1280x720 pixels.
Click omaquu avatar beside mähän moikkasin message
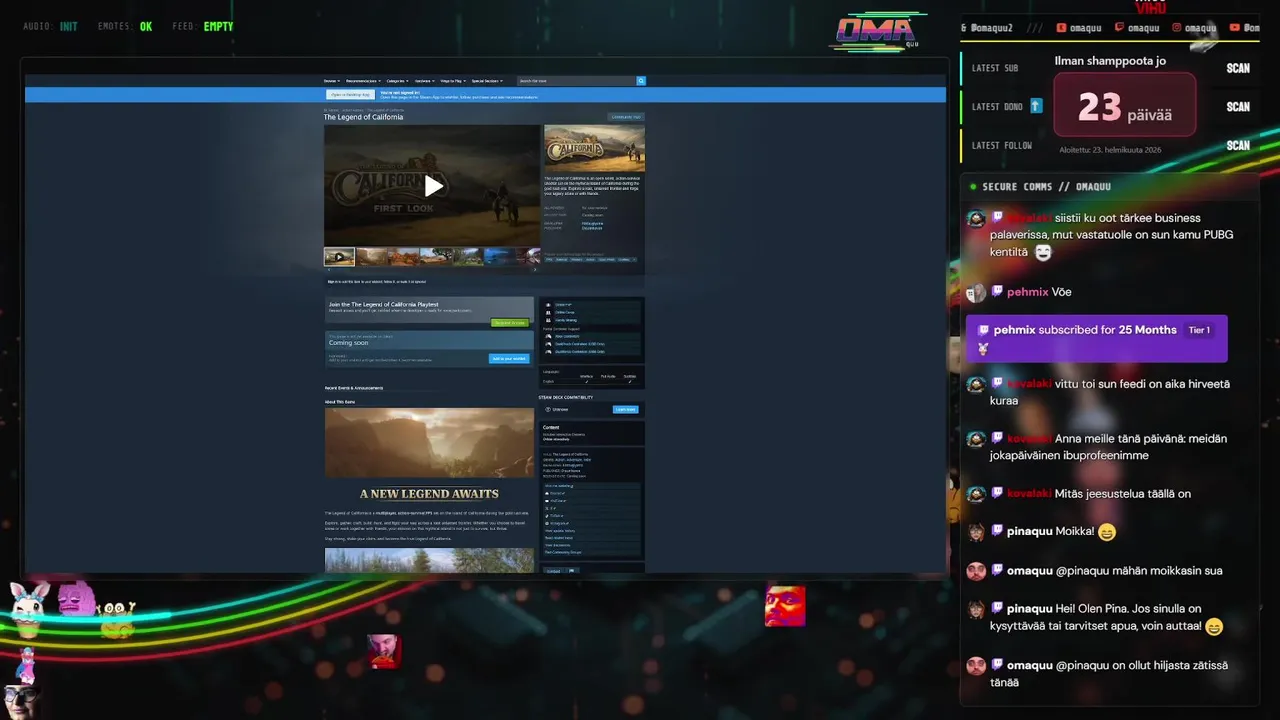point(976,571)
